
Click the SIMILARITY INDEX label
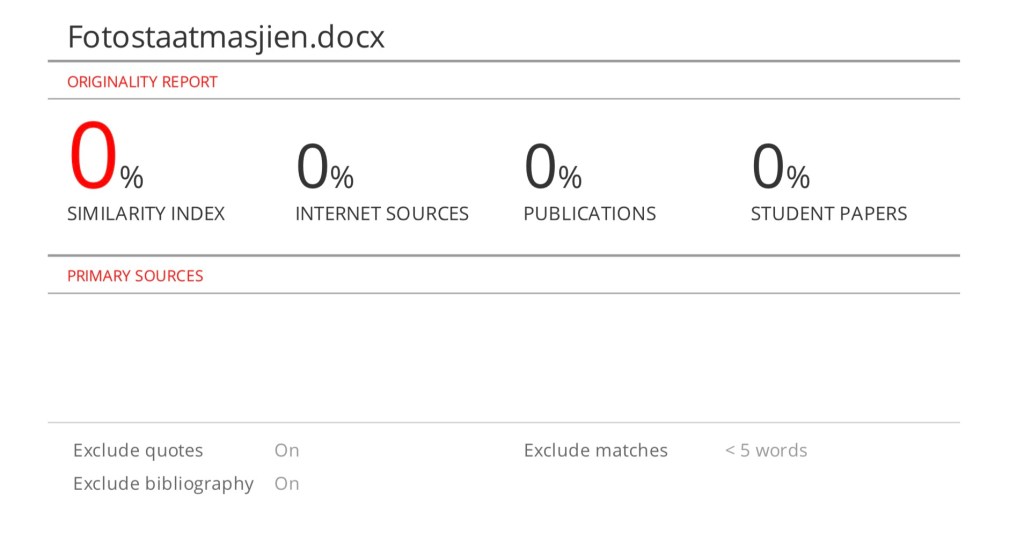146,213
